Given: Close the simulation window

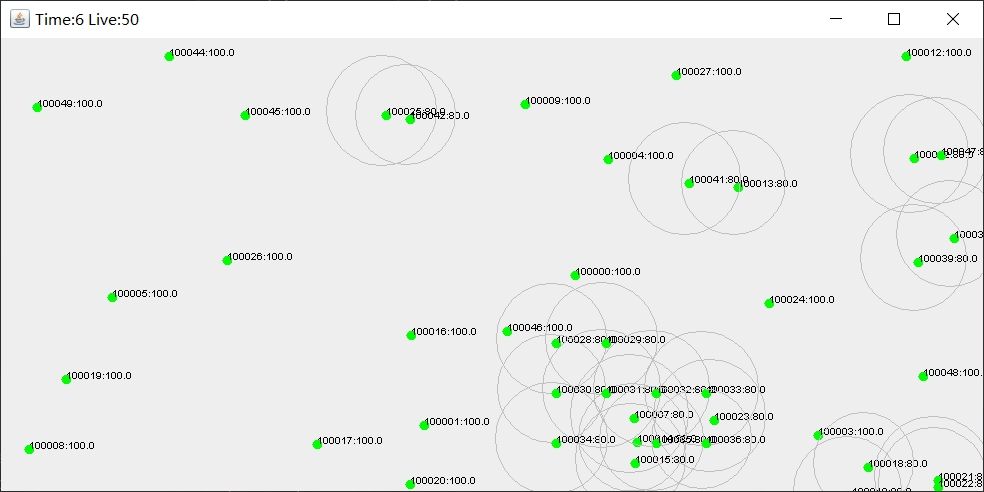Looking at the screenshot, I should 953,19.
